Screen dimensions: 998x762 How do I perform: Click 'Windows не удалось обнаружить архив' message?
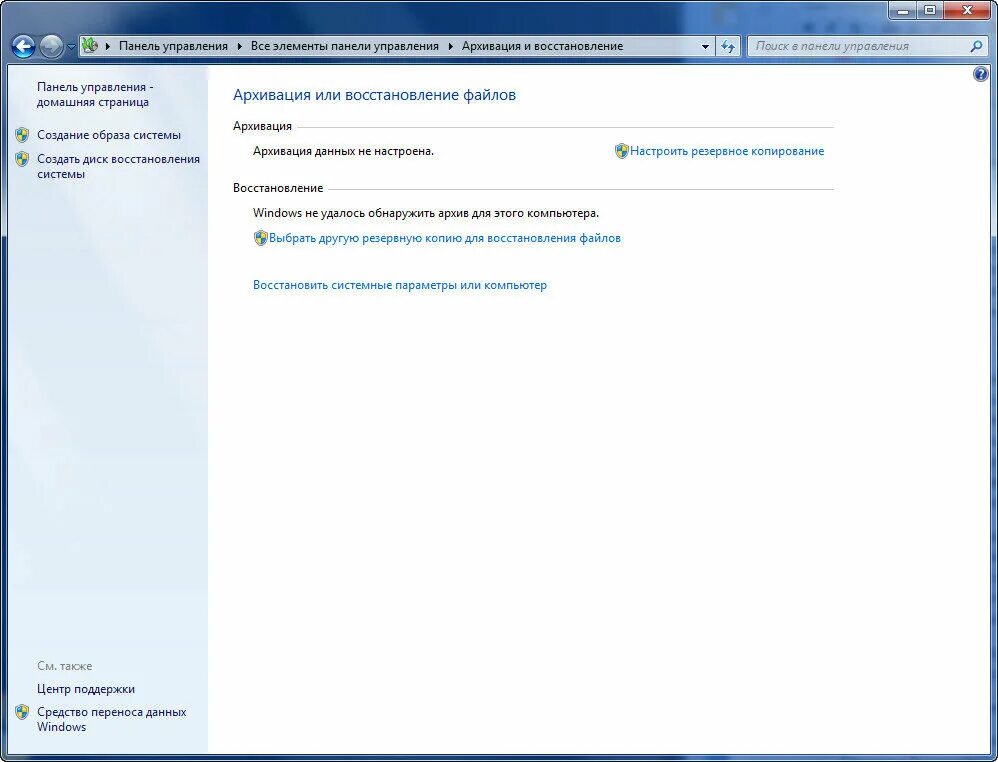tap(426, 213)
